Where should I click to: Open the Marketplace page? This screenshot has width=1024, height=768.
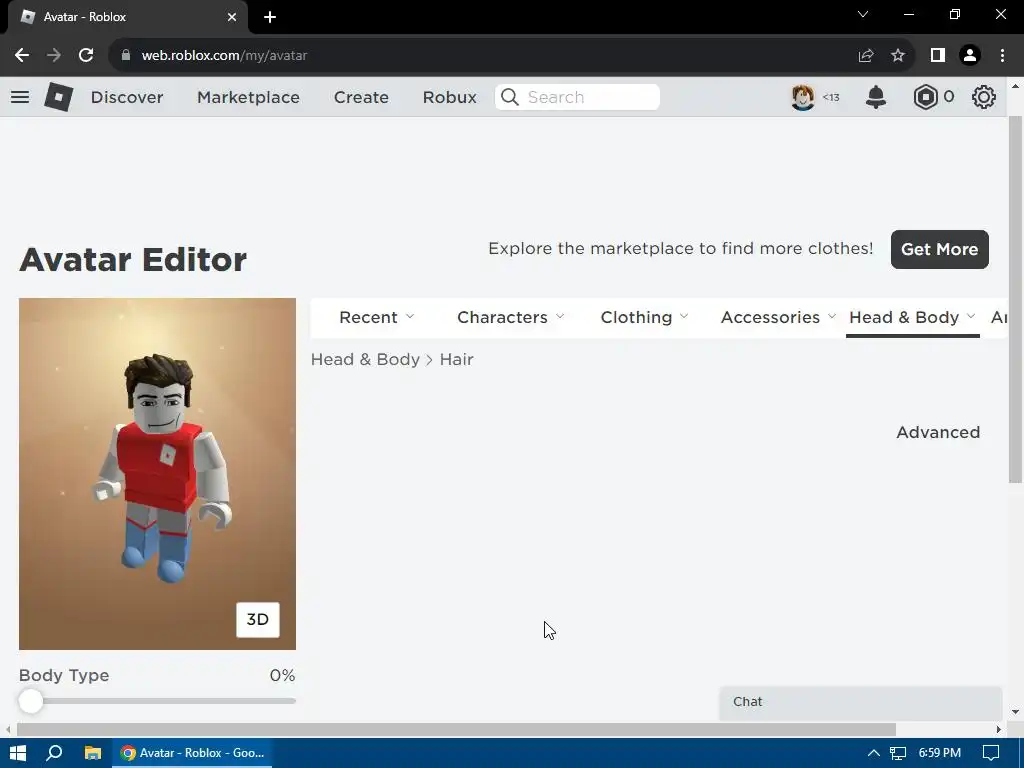(248, 97)
